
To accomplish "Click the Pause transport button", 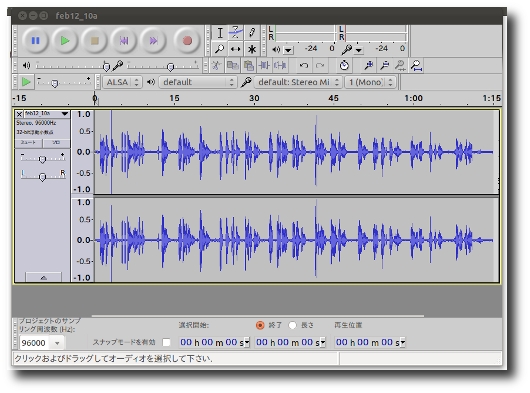I will (x=35, y=41).
